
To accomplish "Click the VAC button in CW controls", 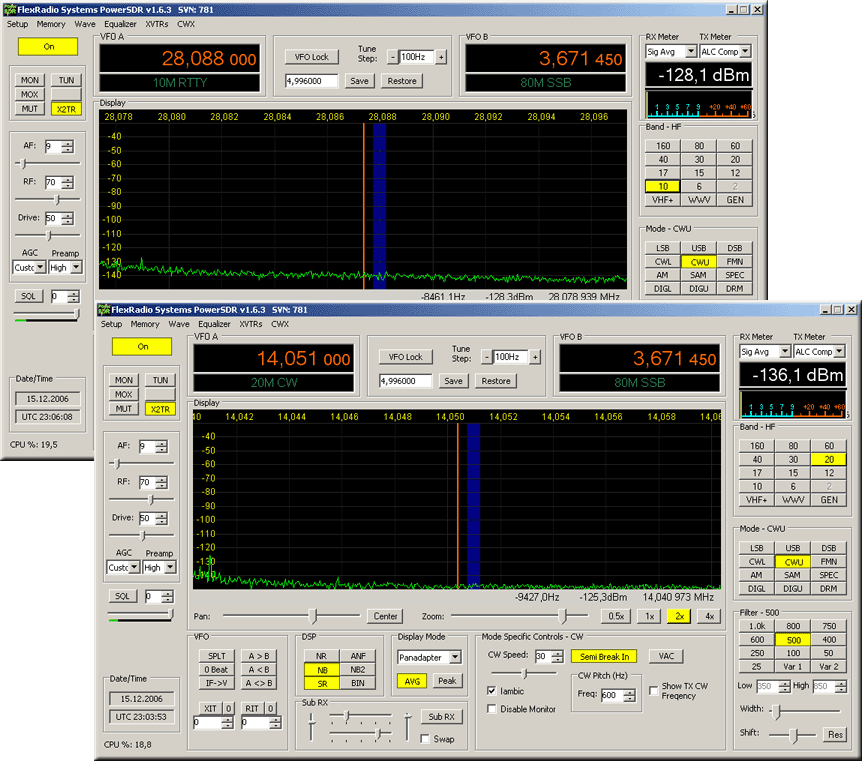I will (665, 656).
